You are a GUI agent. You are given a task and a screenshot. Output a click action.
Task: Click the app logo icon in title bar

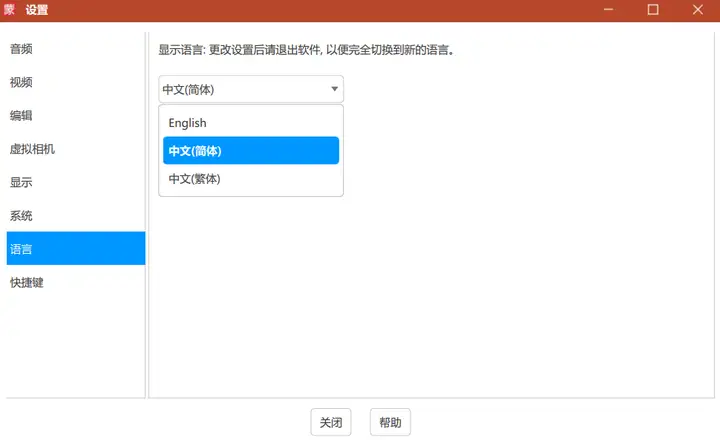(x=9, y=10)
